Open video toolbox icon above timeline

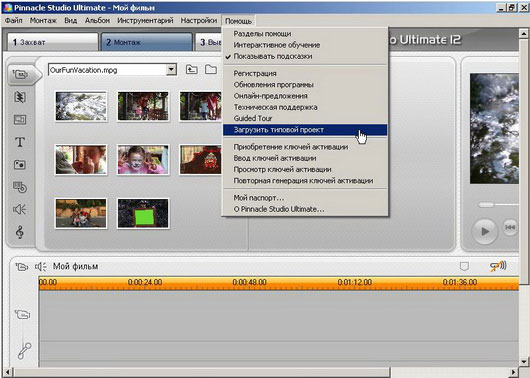[x=22, y=267]
